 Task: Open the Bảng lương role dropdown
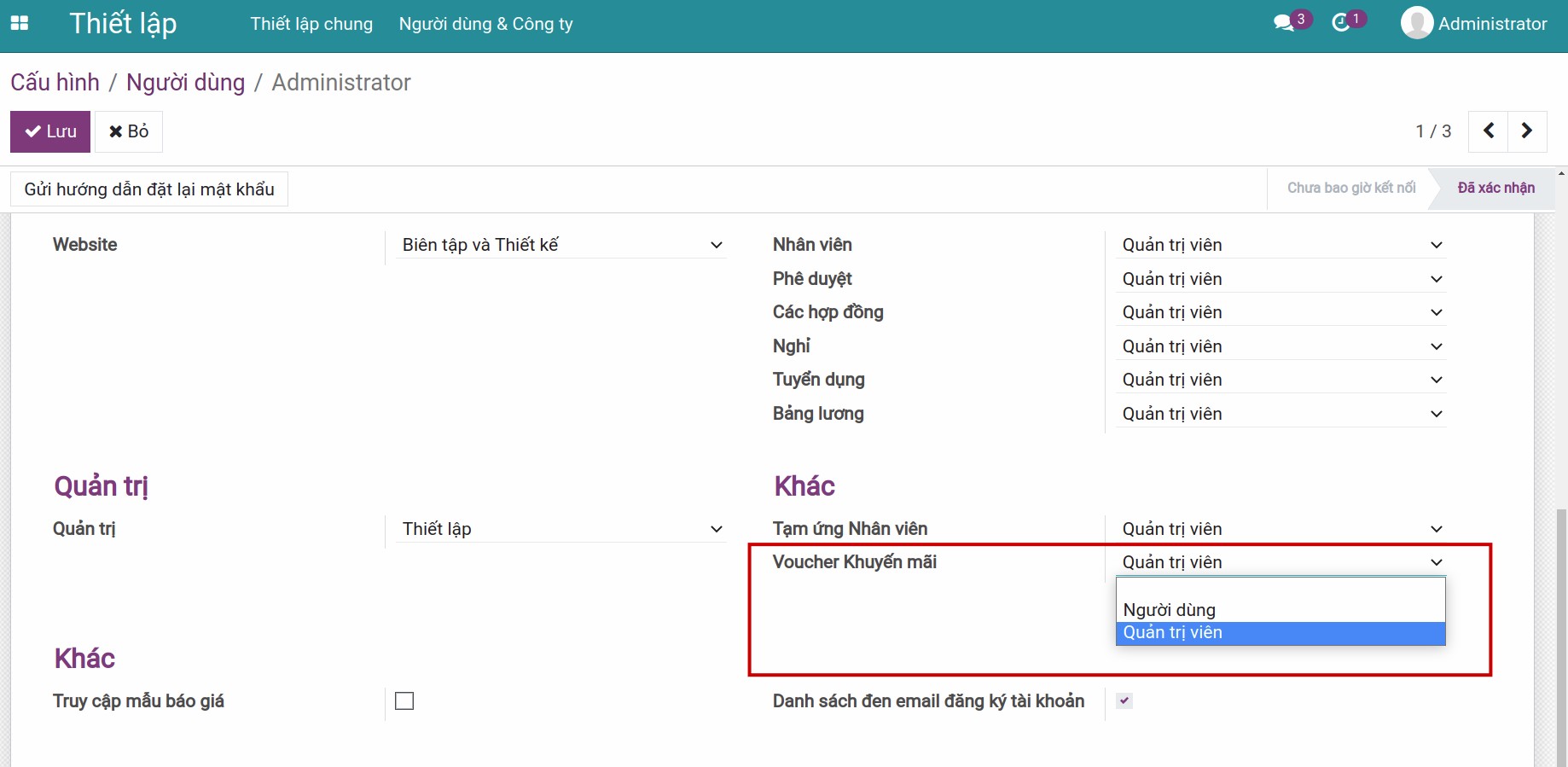click(1281, 414)
